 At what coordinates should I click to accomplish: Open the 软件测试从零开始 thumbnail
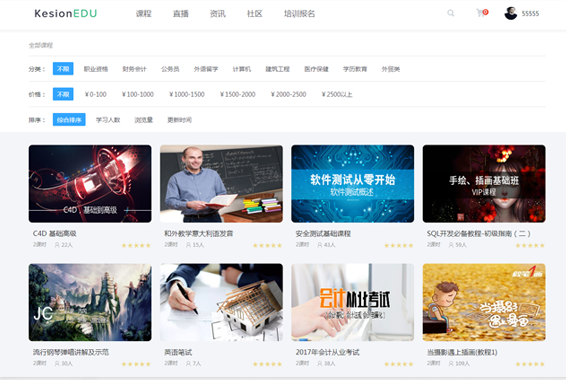353,184
